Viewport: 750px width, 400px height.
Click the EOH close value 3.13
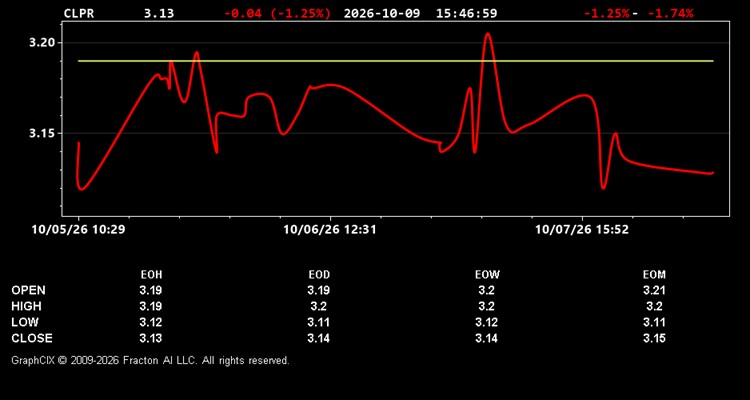(x=151, y=338)
